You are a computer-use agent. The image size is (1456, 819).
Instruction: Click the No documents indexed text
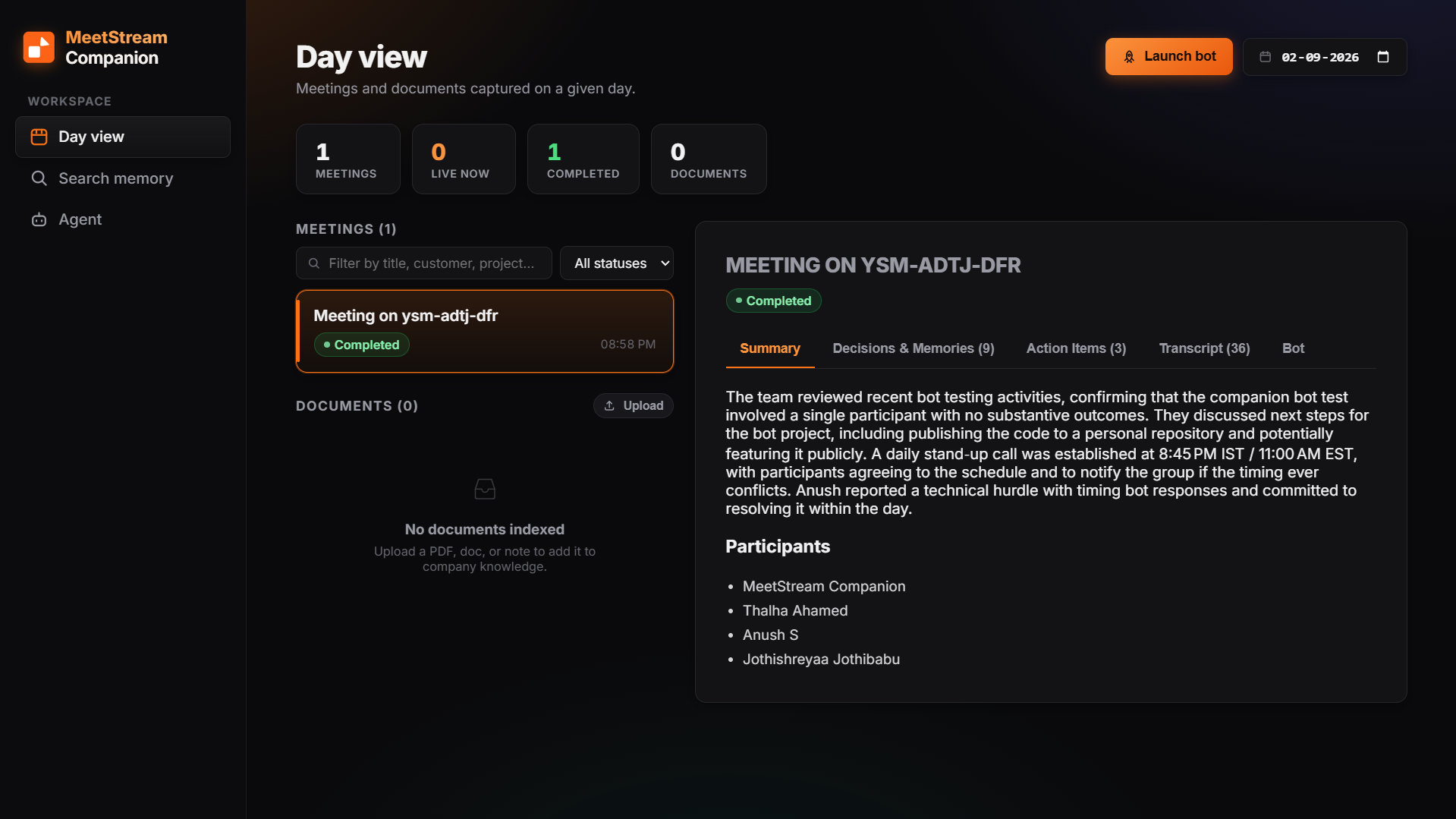(484, 530)
